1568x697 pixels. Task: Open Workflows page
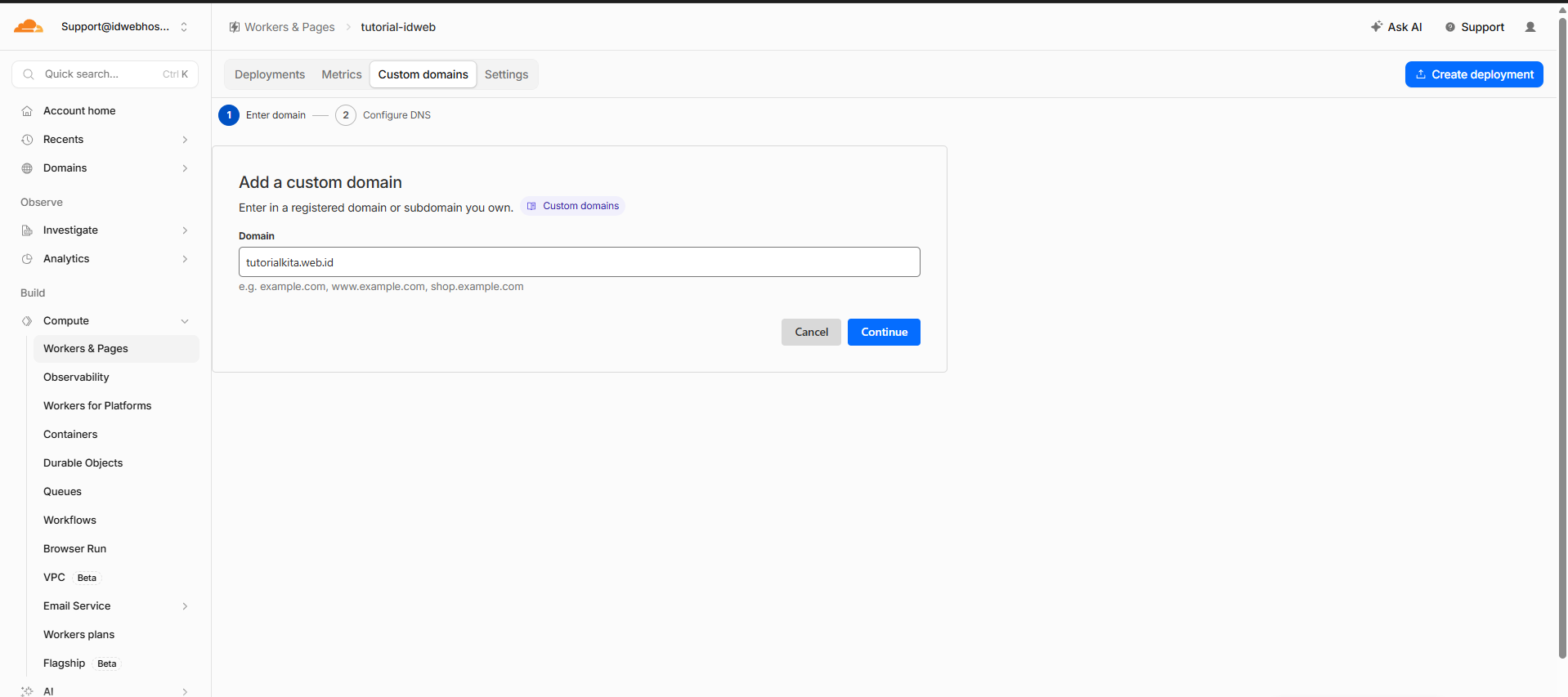69,521
